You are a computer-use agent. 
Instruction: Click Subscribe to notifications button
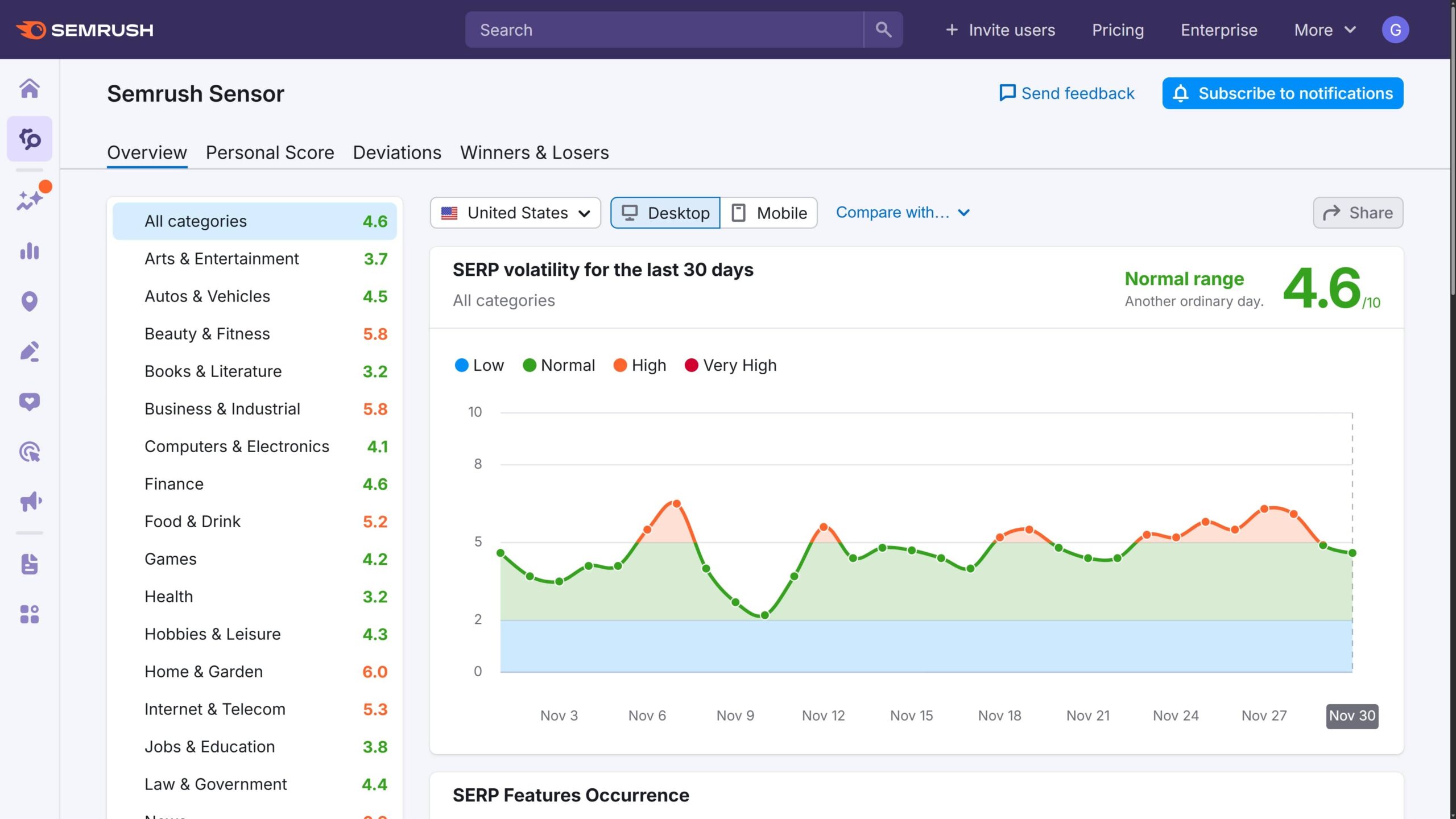[1283, 93]
